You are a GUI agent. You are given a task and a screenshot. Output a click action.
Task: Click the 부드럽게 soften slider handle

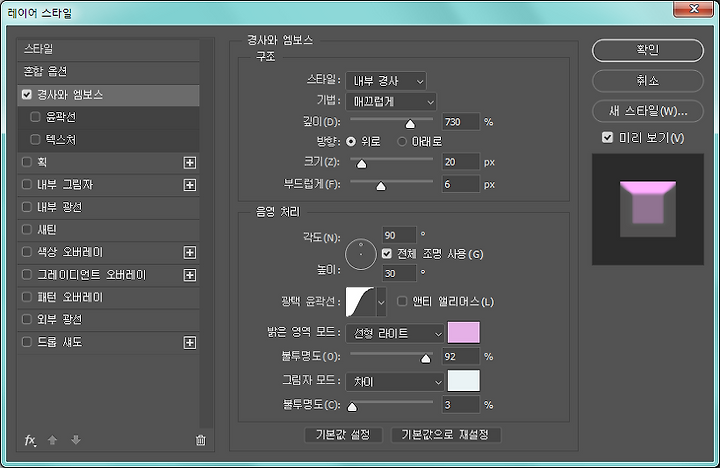(x=381, y=186)
